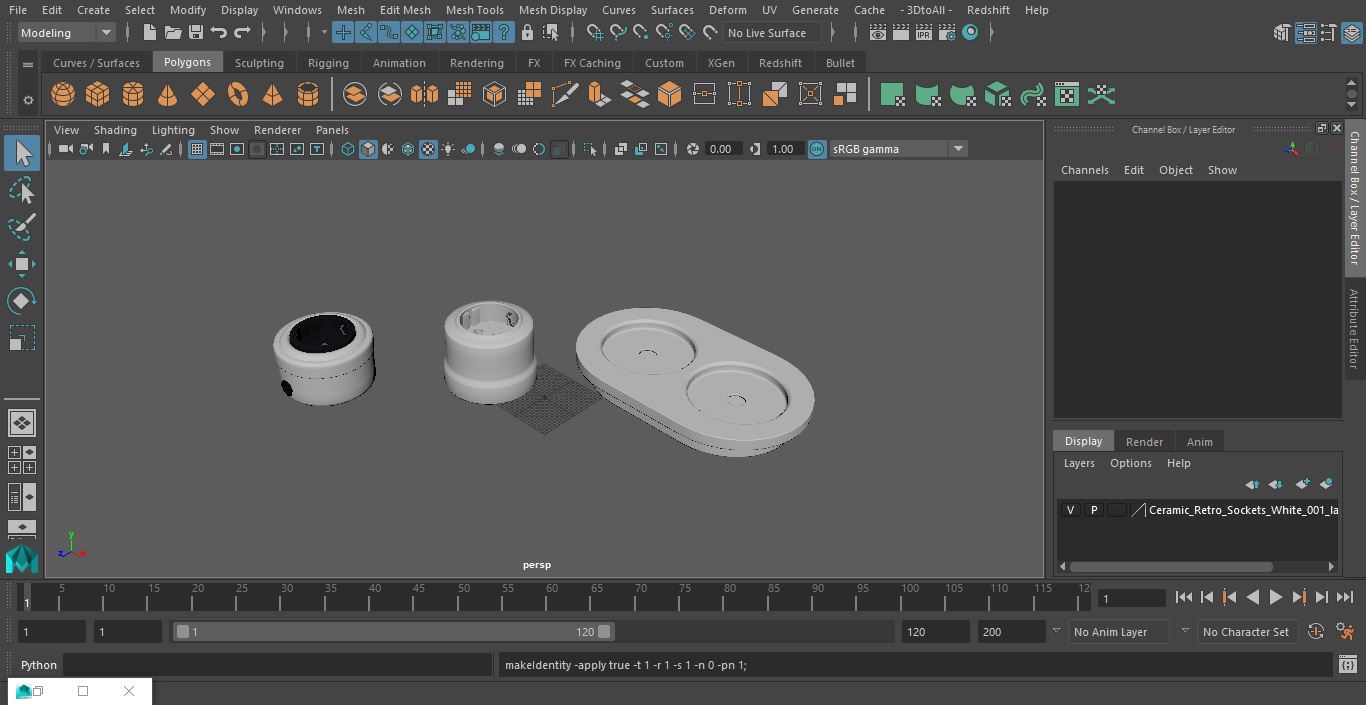Click the time range slider bar
The height and width of the screenshot is (705, 1366).
coord(393,632)
